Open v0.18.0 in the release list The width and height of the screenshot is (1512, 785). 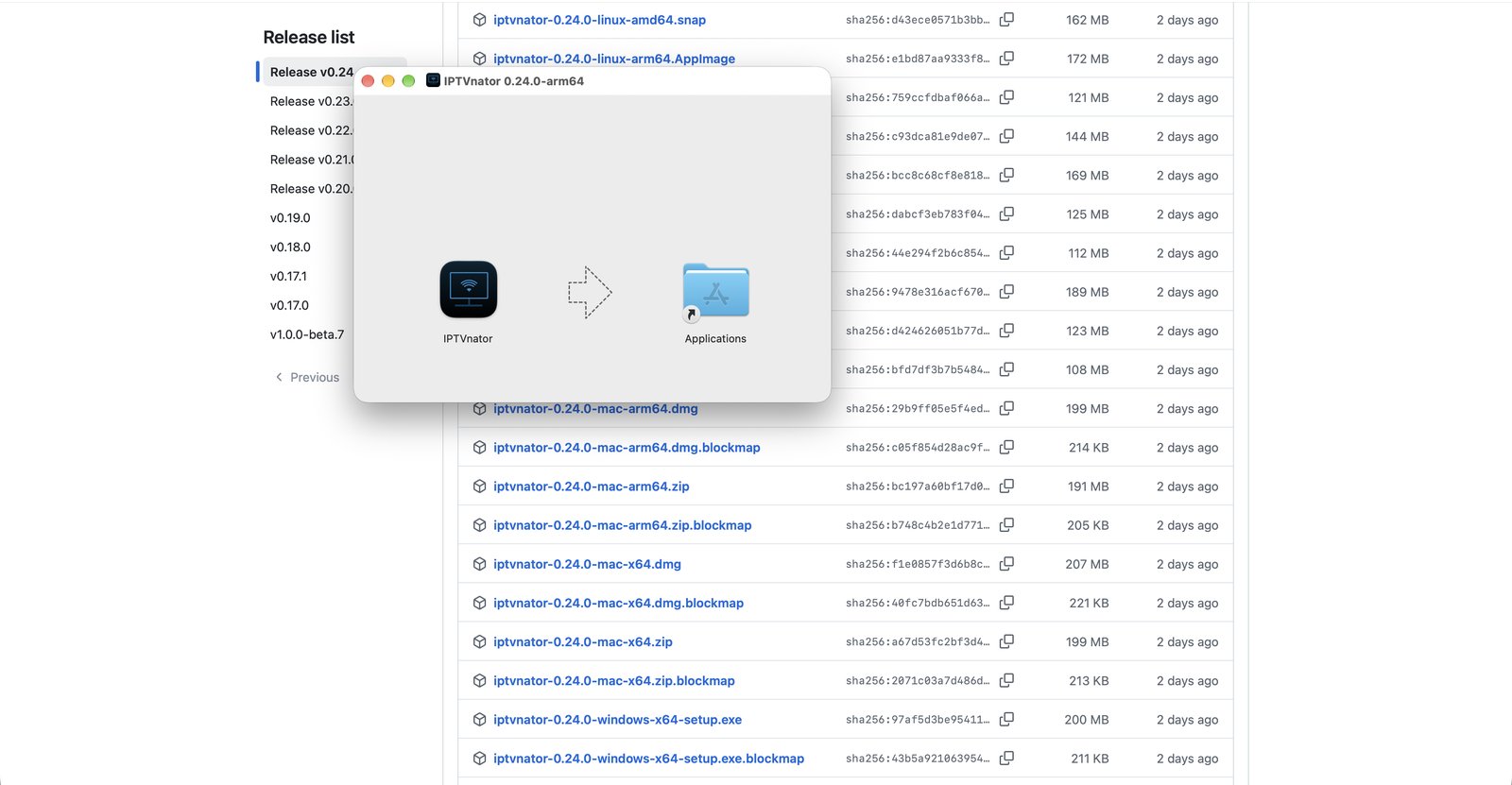290,247
